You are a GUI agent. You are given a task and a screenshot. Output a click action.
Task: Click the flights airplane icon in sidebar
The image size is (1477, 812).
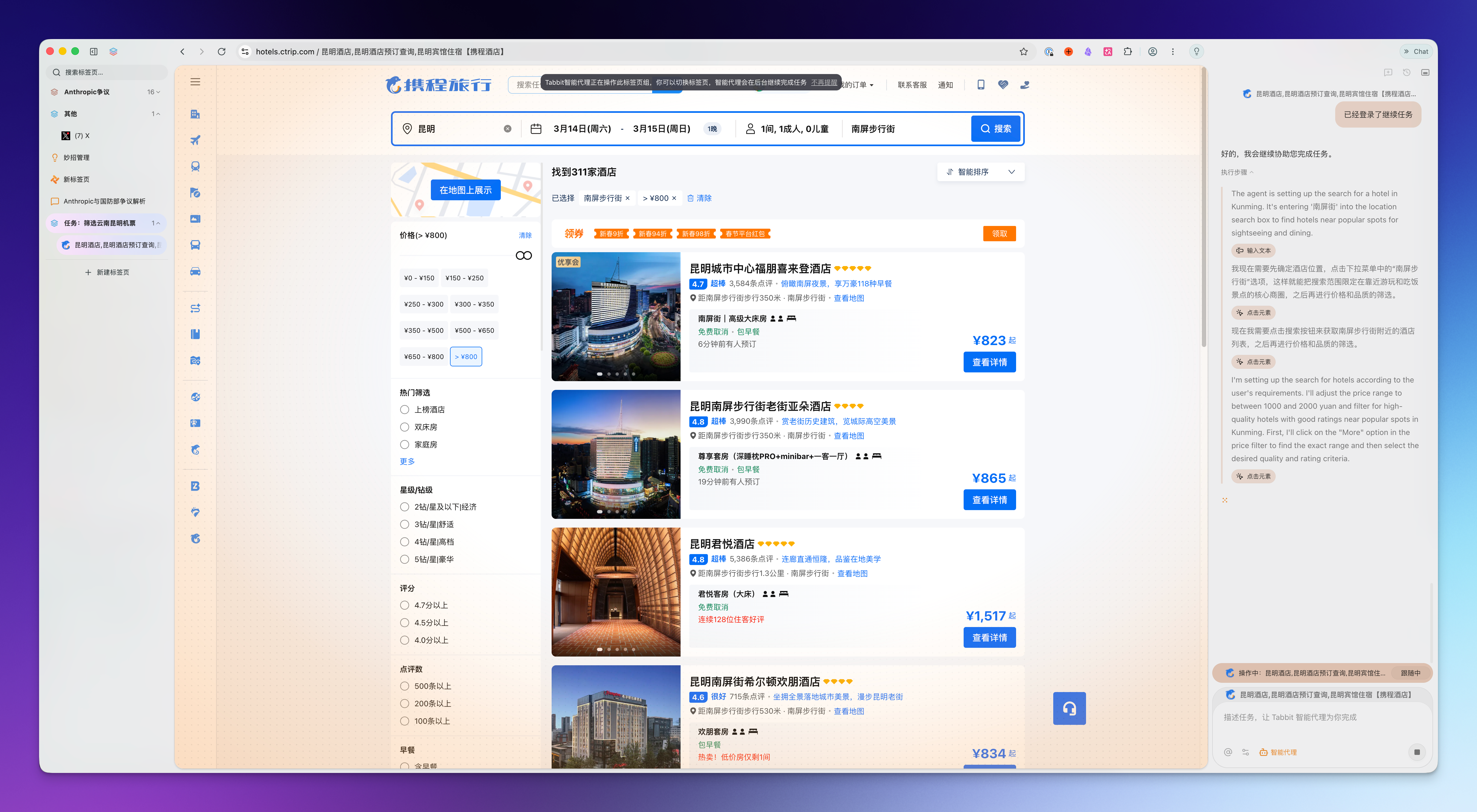click(x=195, y=140)
